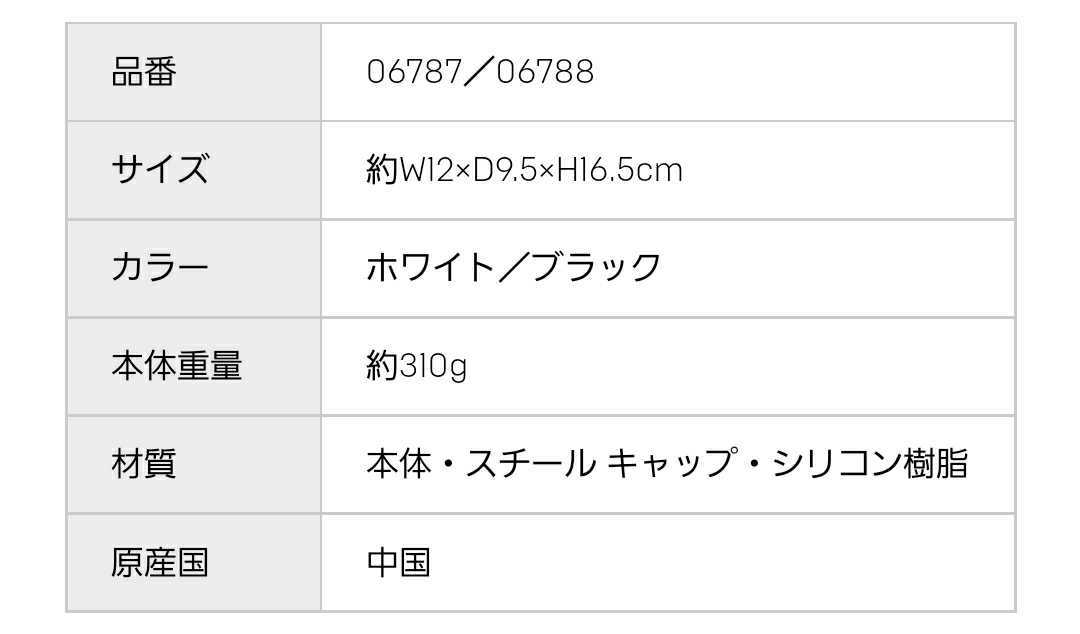Click product number 06787
This screenshot has height=634, width=1080.
(x=415, y=72)
